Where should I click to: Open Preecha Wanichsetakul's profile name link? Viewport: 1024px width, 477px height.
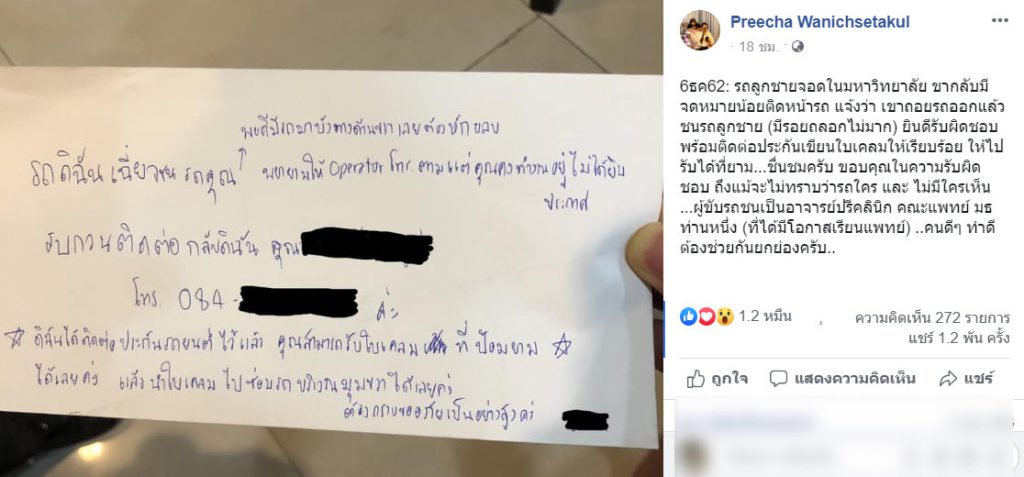click(820, 22)
